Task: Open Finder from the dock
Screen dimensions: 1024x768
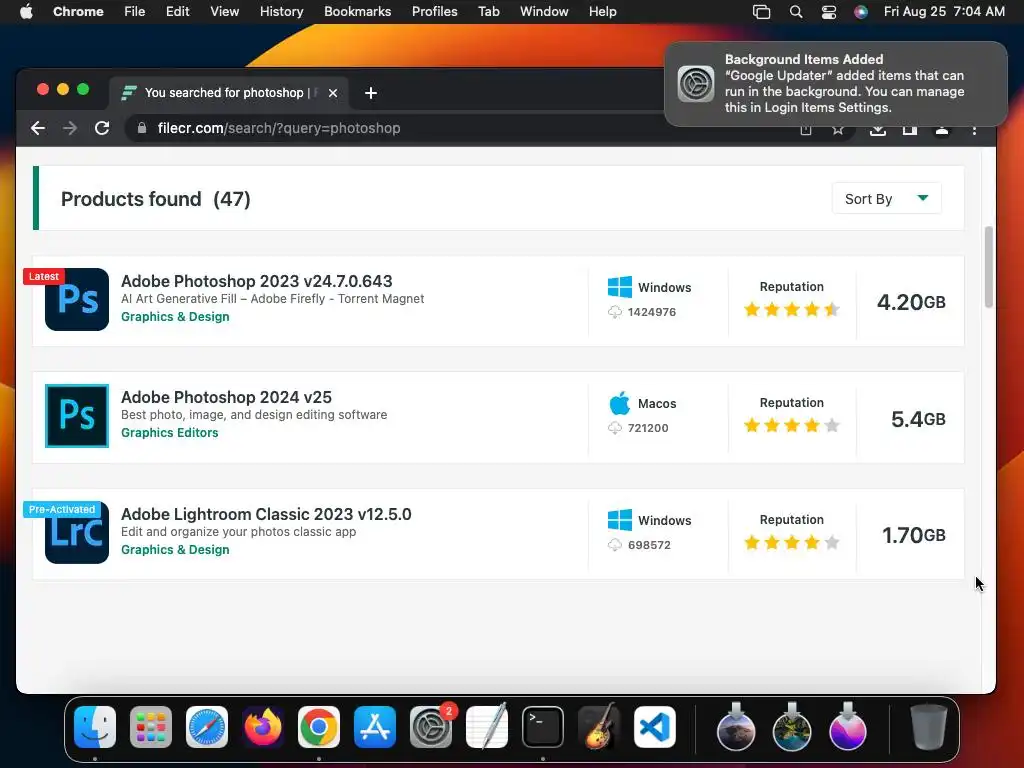Action: pos(95,727)
